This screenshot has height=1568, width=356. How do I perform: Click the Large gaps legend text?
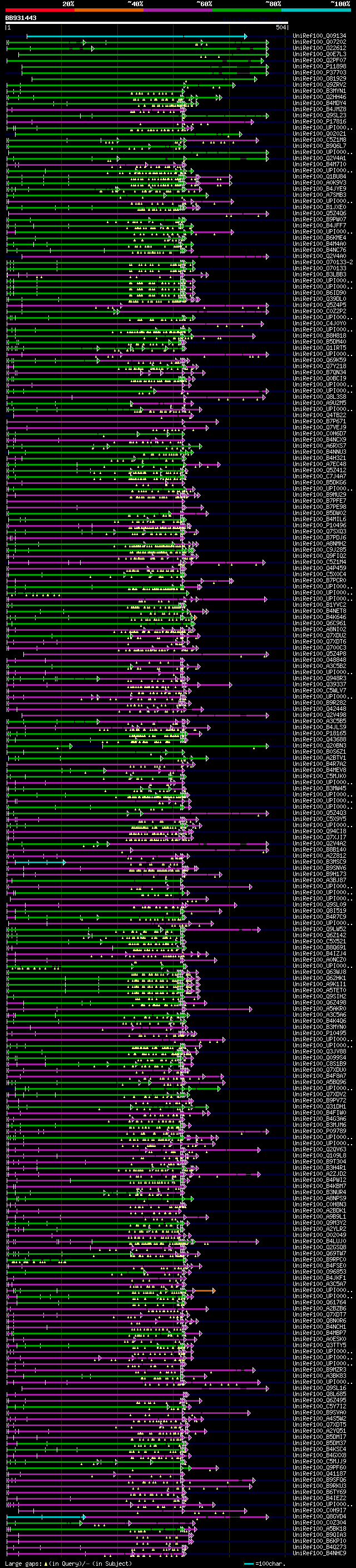[69, 1563]
